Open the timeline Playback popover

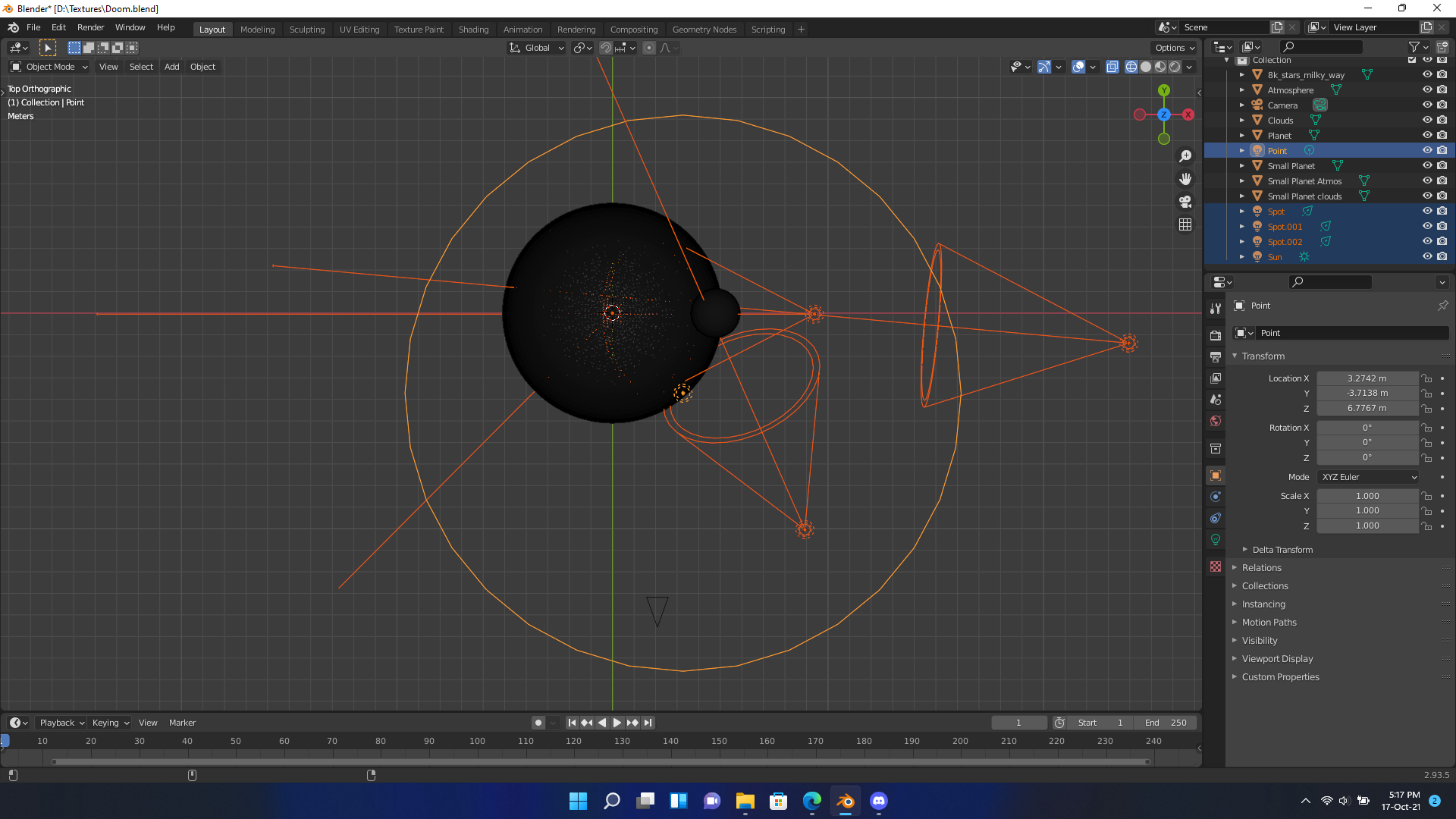(x=61, y=723)
